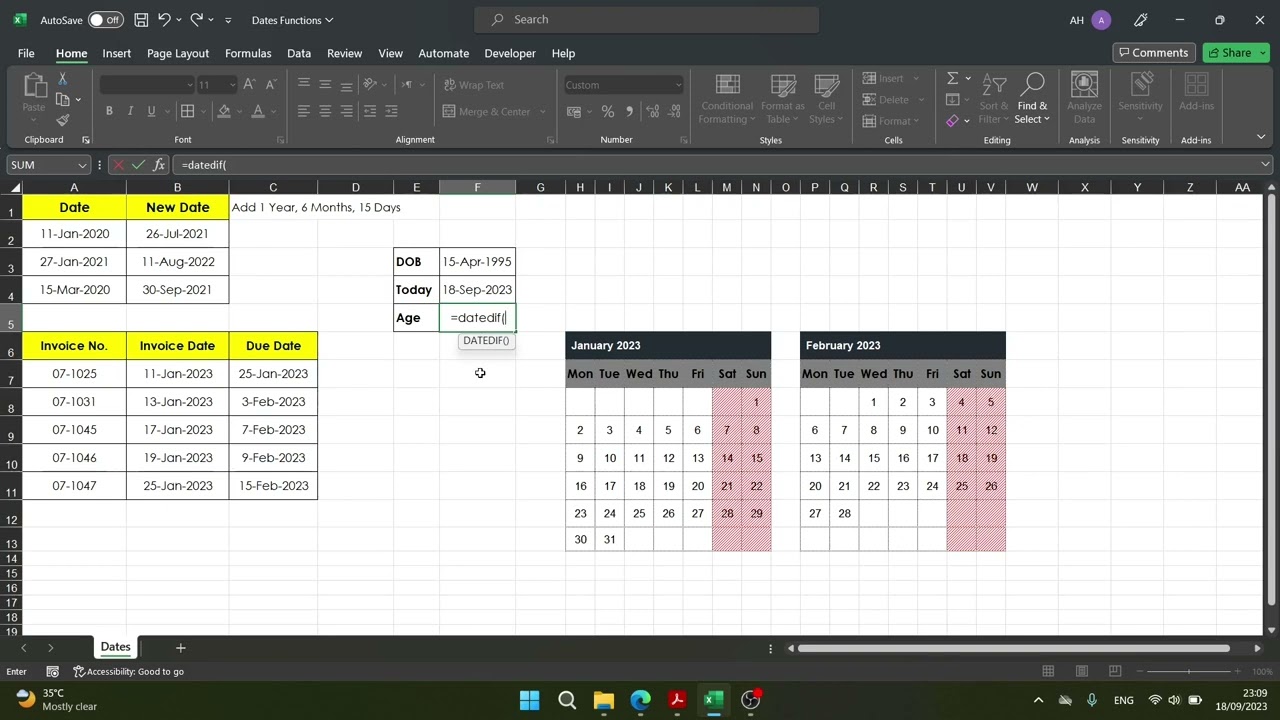
Task: Toggle Underline formatting
Action: pyautogui.click(x=151, y=111)
